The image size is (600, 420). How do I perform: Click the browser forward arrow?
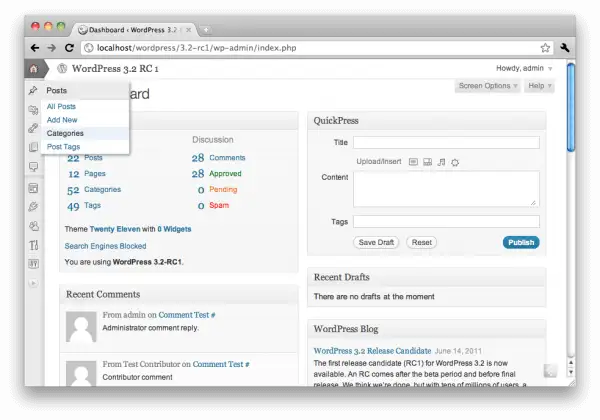click(x=51, y=48)
